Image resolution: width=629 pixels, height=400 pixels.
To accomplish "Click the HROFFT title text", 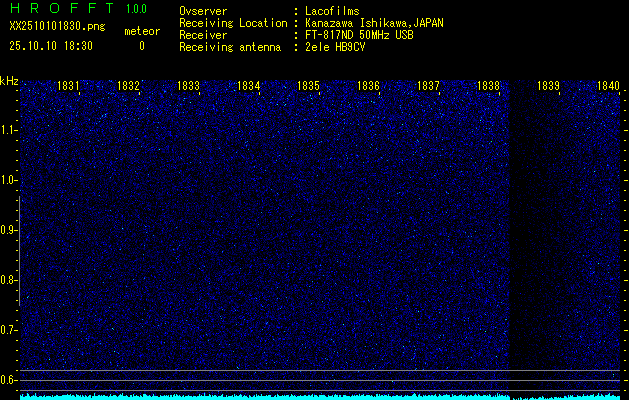I will tap(58, 10).
